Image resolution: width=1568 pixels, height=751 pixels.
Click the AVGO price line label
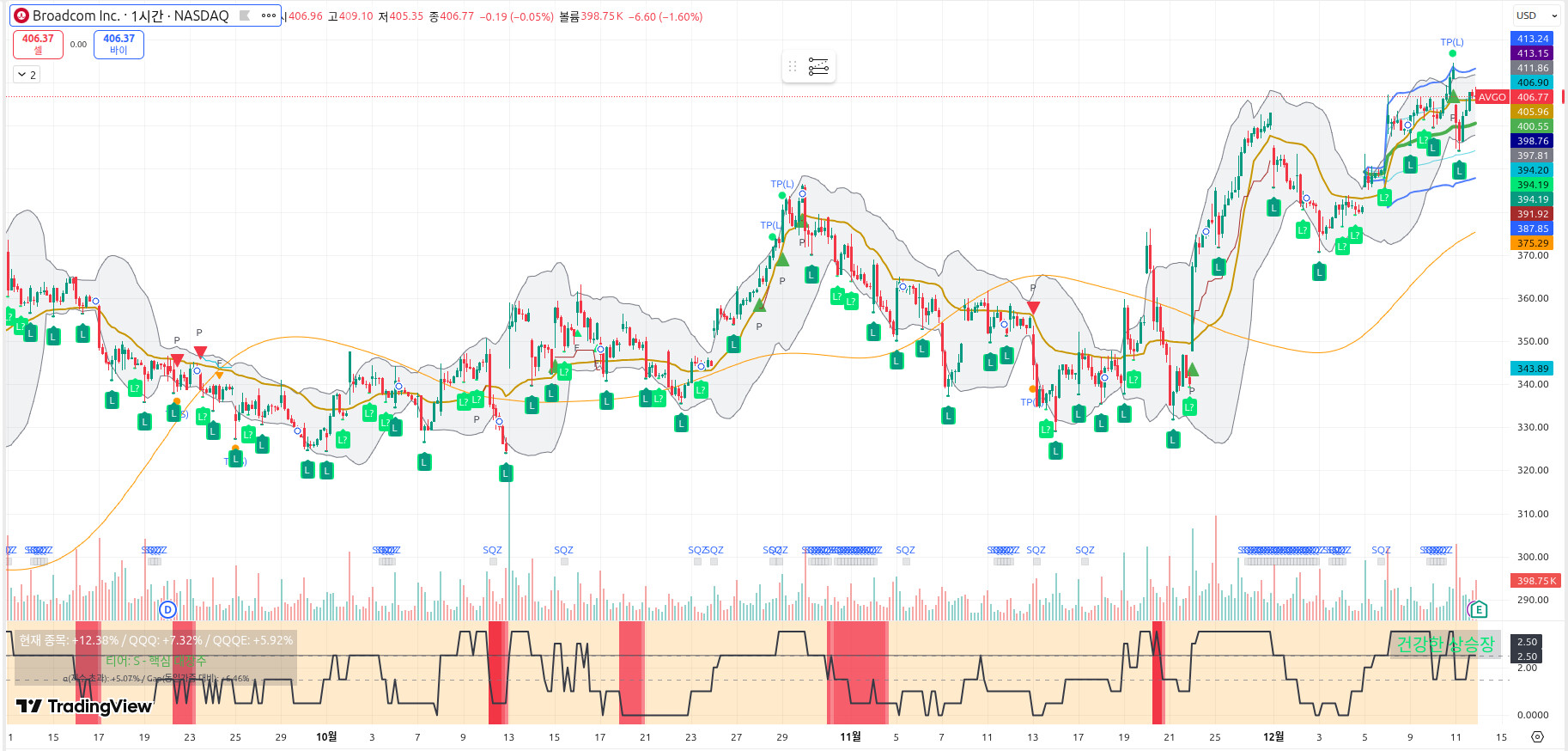[x=1492, y=97]
